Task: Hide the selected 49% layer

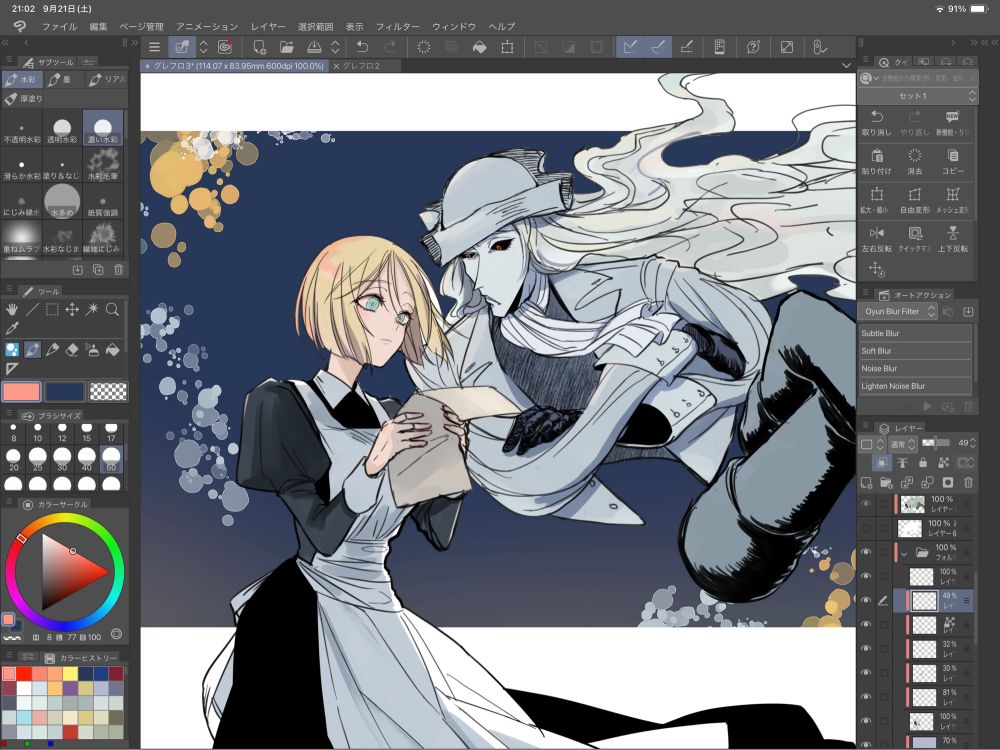Action: click(x=865, y=600)
